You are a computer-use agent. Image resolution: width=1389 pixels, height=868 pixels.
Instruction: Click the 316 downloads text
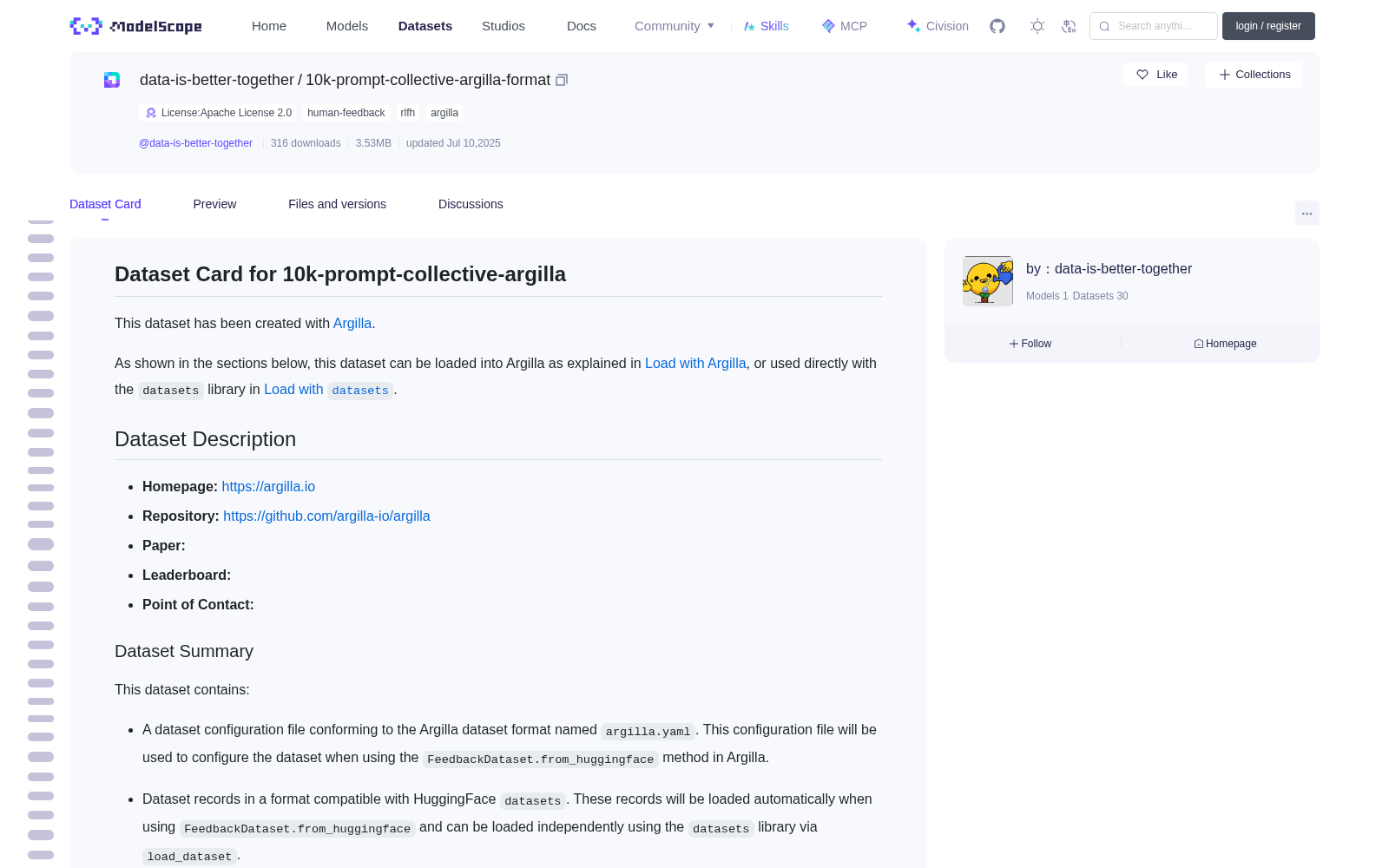[x=306, y=143]
